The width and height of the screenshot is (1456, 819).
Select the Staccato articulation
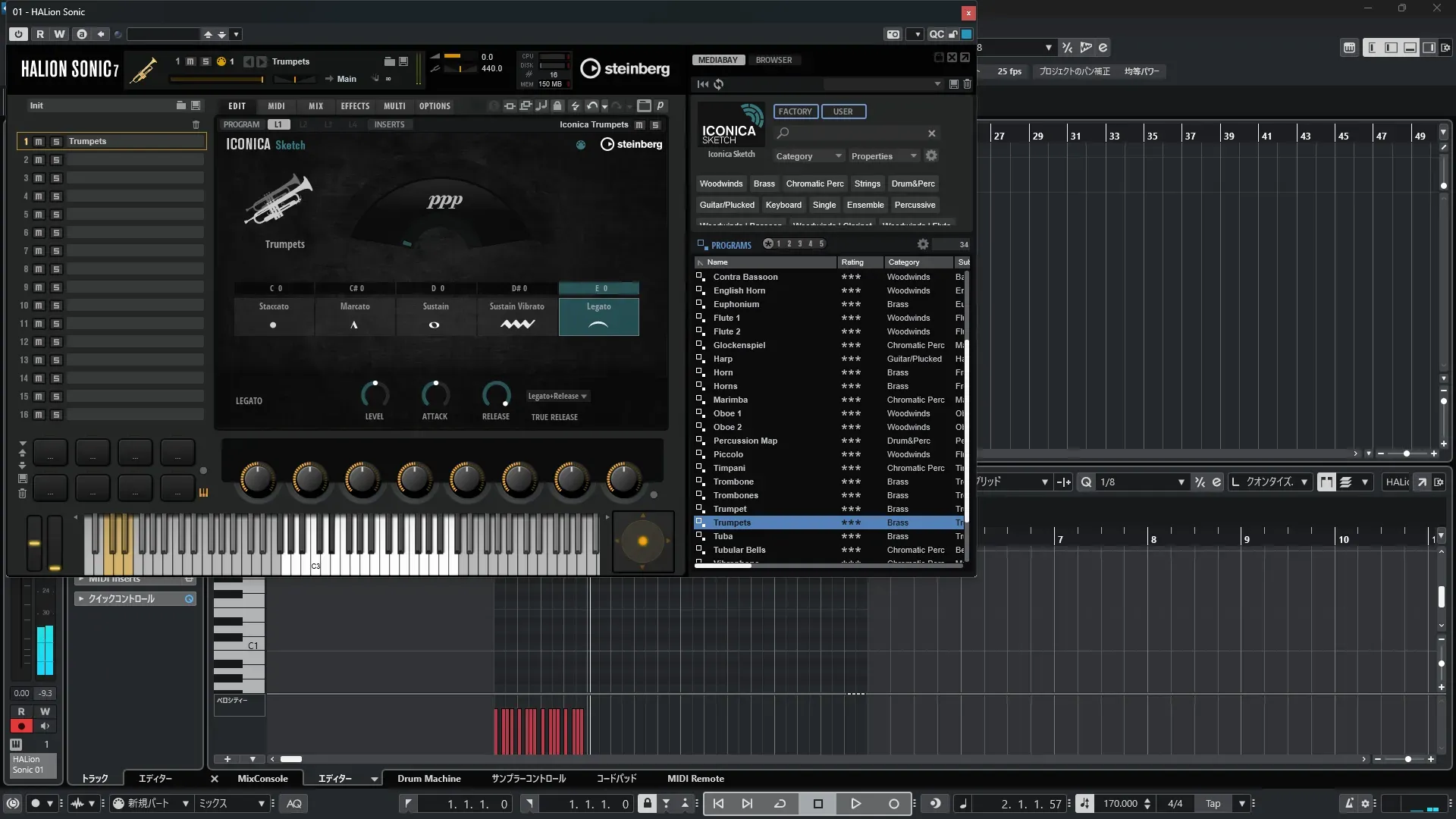coord(274,315)
